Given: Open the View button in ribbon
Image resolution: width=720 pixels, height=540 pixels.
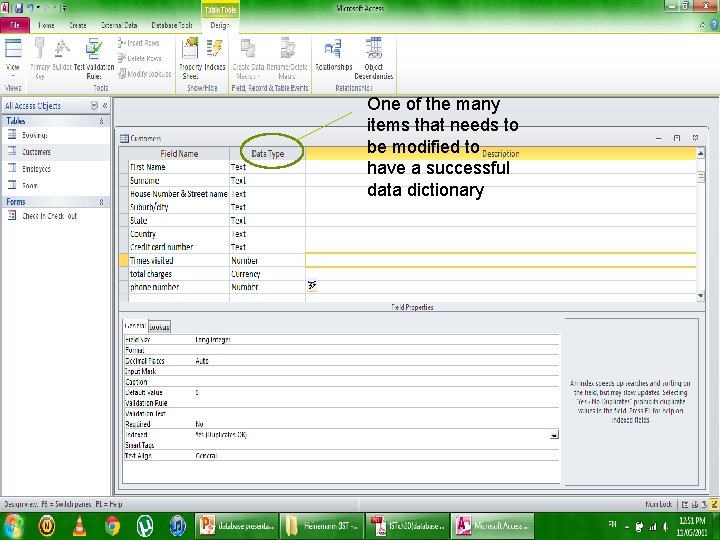Looking at the screenshot, I should pyautogui.click(x=13, y=58).
